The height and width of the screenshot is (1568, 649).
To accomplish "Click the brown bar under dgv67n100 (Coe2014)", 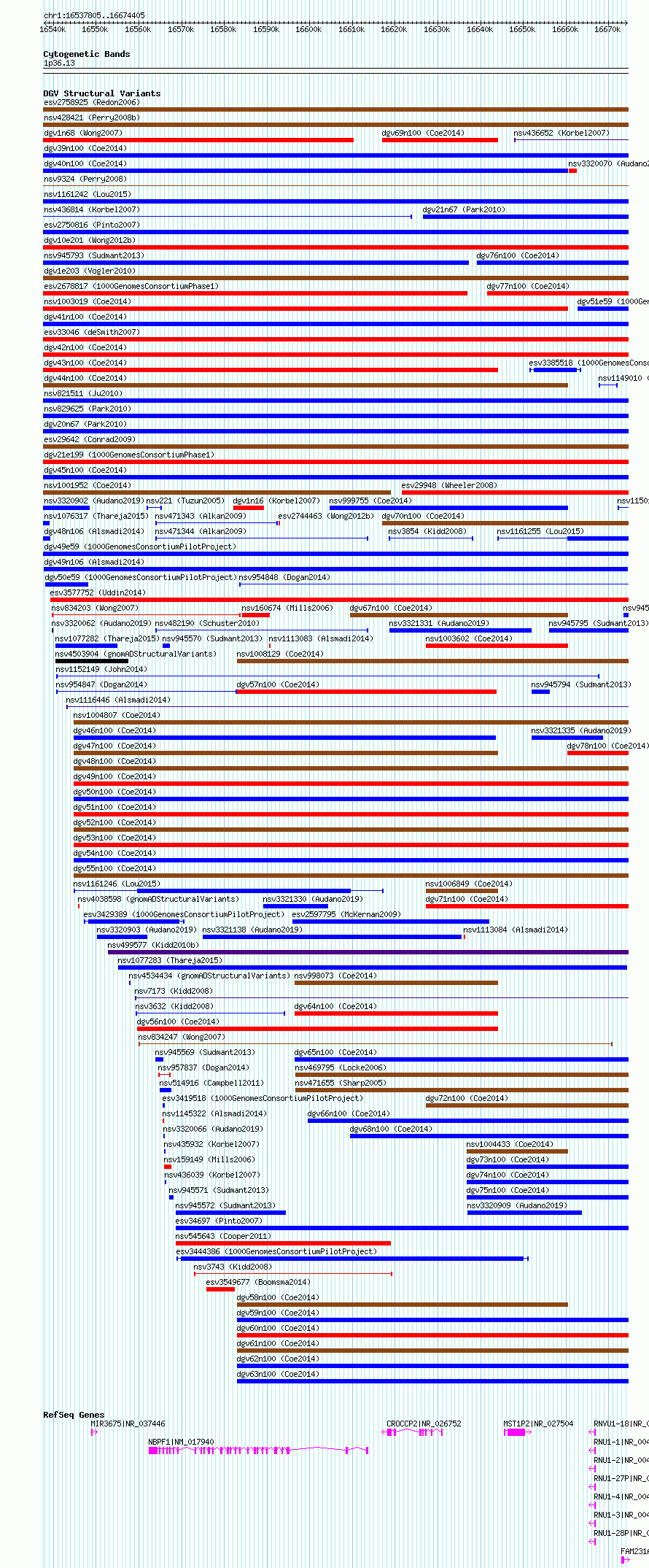I will pyautogui.click(x=459, y=615).
